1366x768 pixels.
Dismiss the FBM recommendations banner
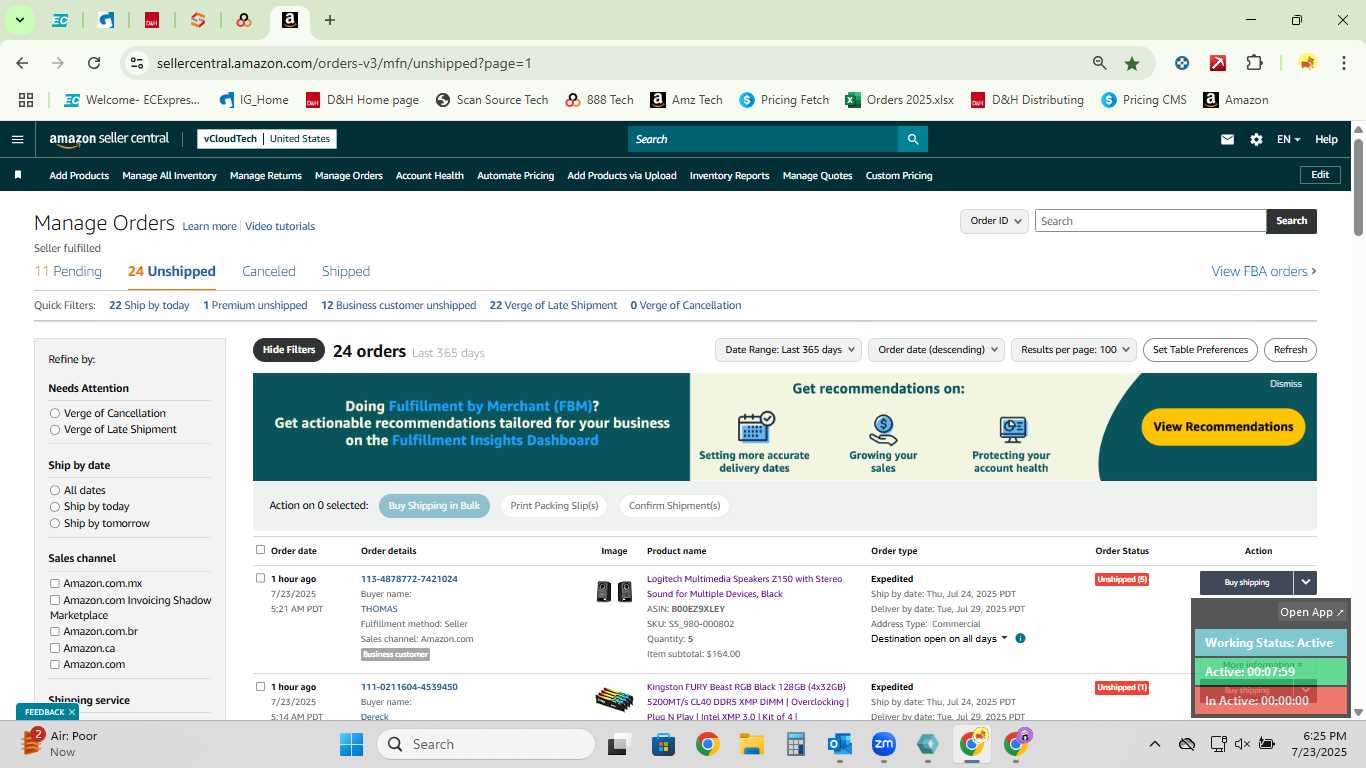click(x=1286, y=384)
